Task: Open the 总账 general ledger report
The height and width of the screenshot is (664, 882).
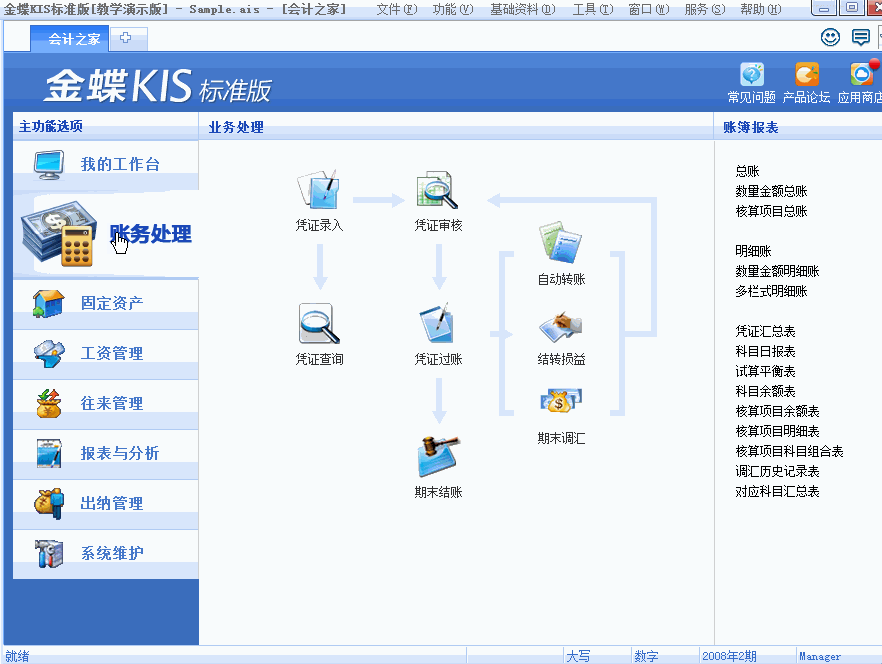Action: tap(747, 170)
